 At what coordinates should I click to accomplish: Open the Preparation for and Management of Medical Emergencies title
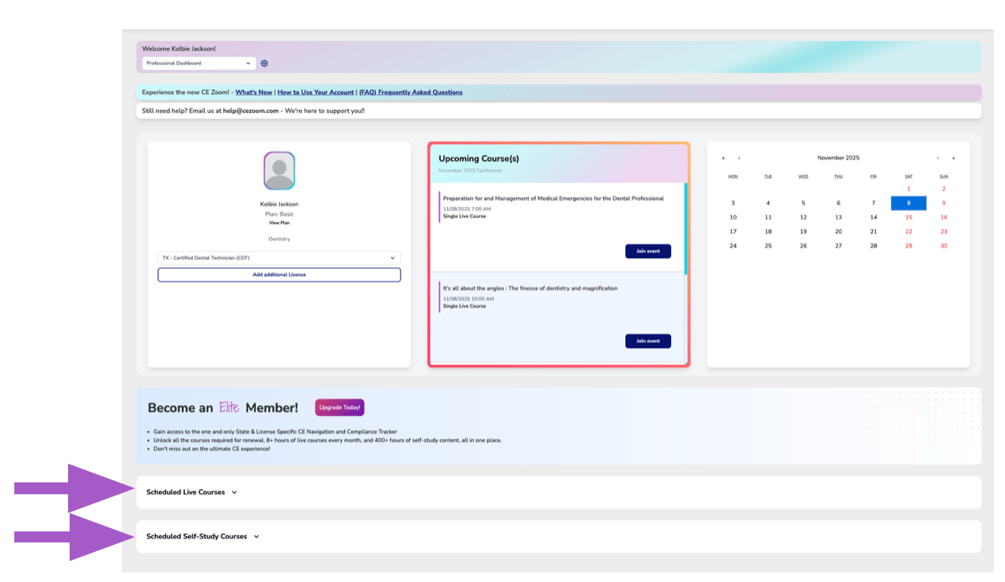pyautogui.click(x=553, y=199)
